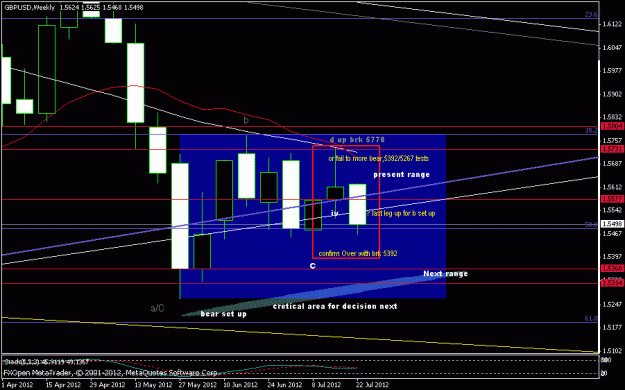Click the '13 May 2012' date label
This screenshot has height=390, width=625.
[153, 385]
